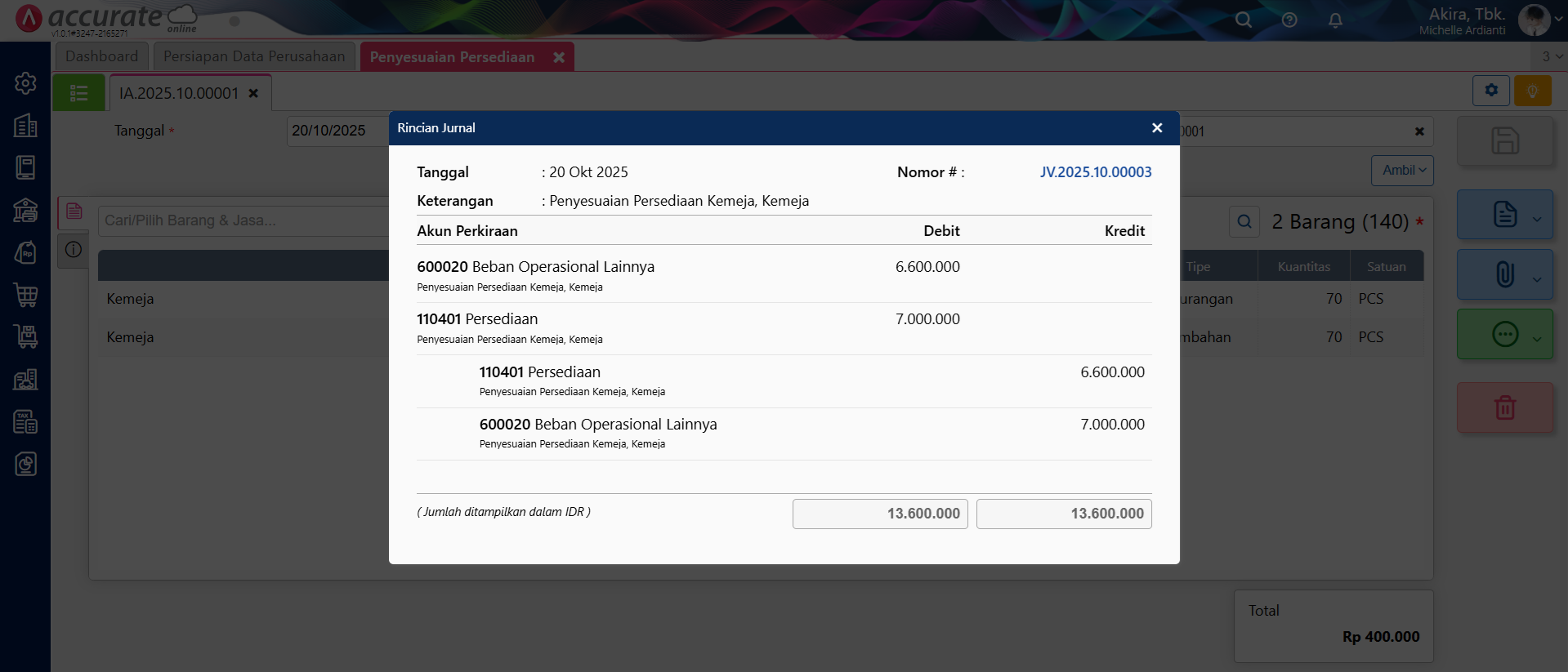Open the settings gear in the sidebar
1568x672 pixels.
[25, 83]
